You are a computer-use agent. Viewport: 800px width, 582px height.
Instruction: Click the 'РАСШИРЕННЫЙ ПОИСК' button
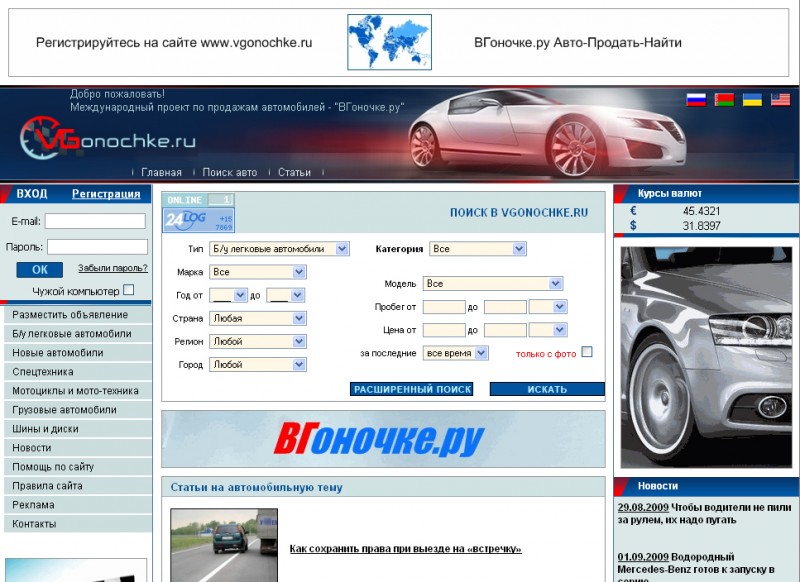tap(412, 389)
